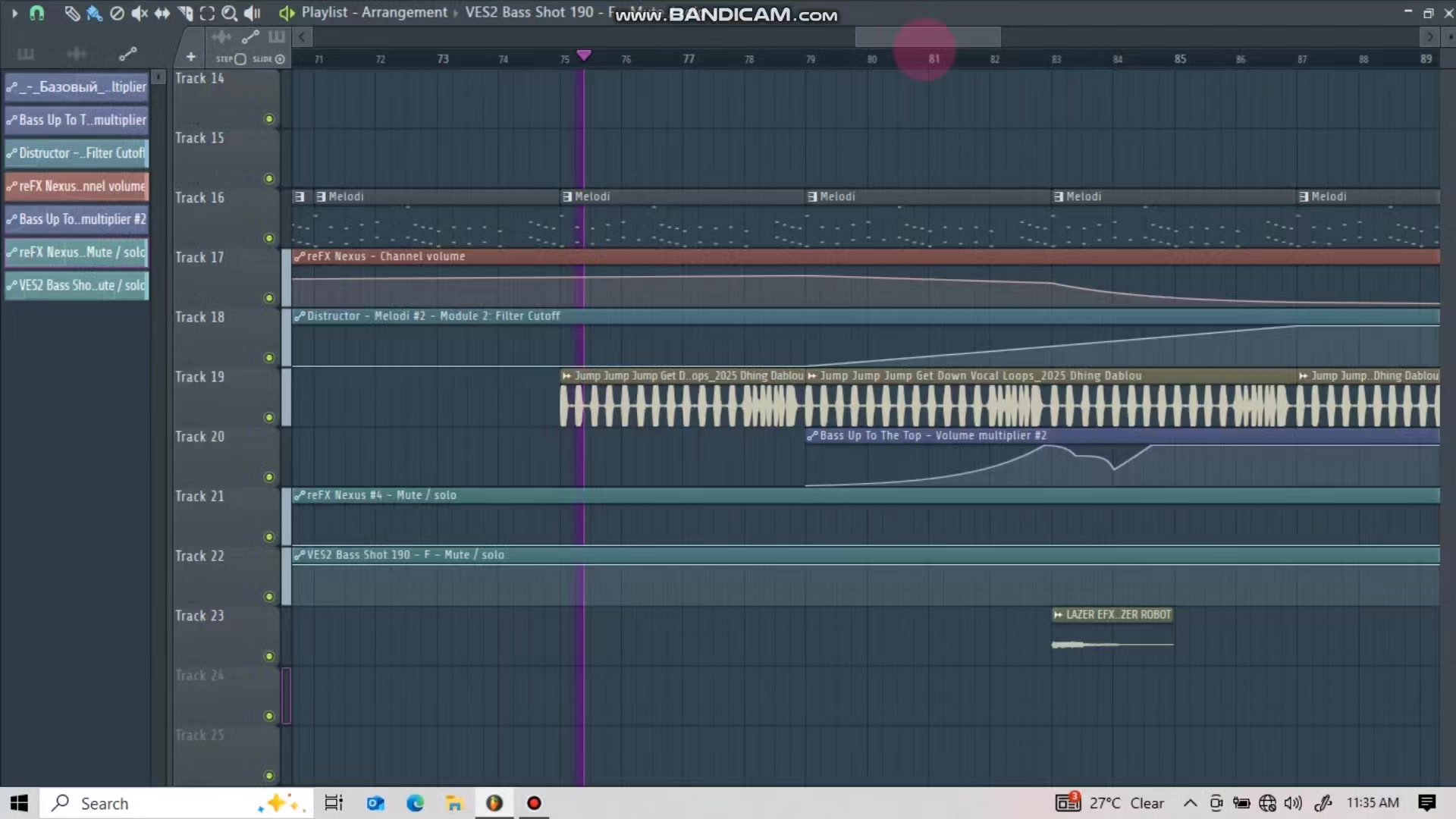This screenshot has width=1456, height=819.
Task: Show pattern clips in picker panel
Action: click(25, 53)
